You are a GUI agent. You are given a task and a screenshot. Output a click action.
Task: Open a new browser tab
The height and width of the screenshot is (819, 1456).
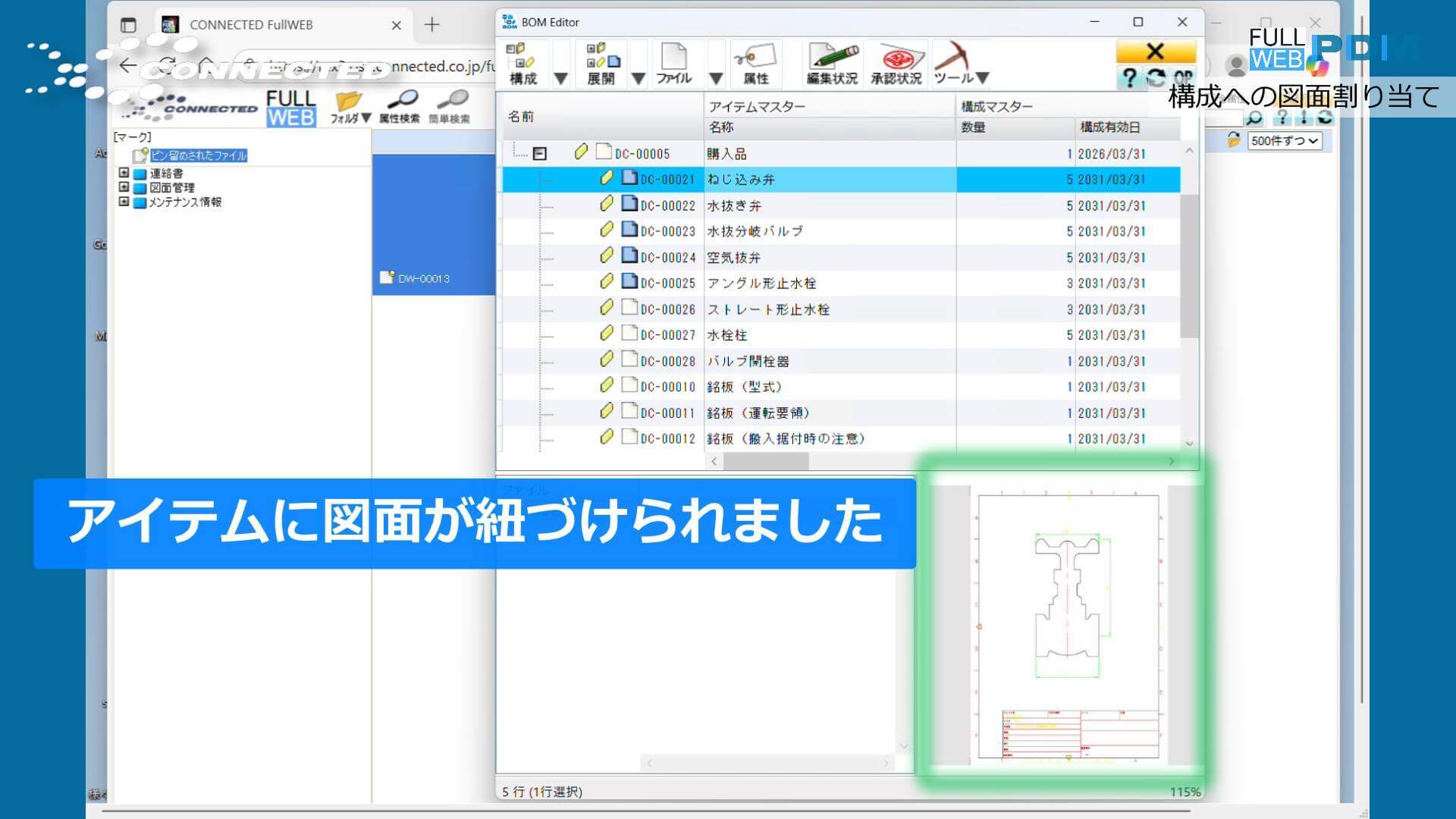[x=431, y=24]
